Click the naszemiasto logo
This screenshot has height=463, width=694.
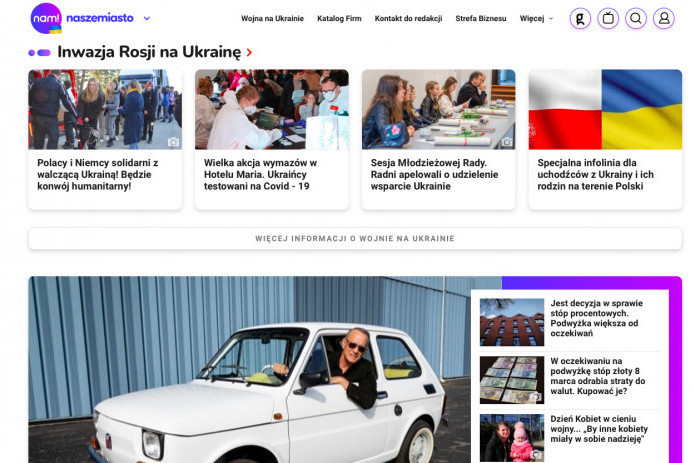(x=82, y=18)
